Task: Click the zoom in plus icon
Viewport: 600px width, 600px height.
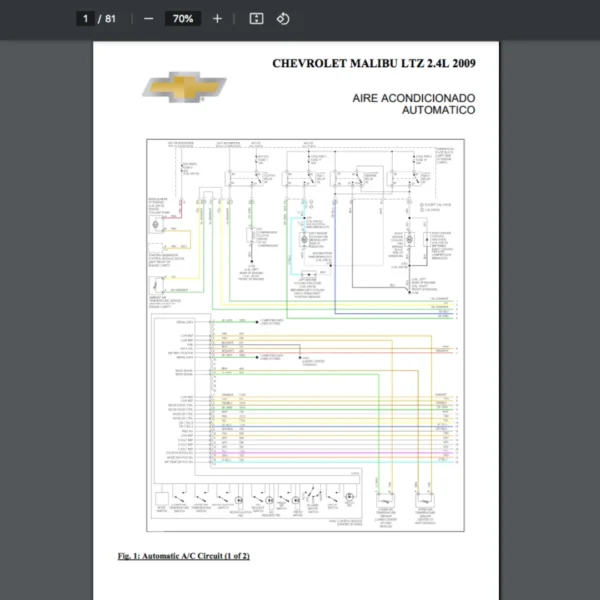Action: tap(217, 19)
